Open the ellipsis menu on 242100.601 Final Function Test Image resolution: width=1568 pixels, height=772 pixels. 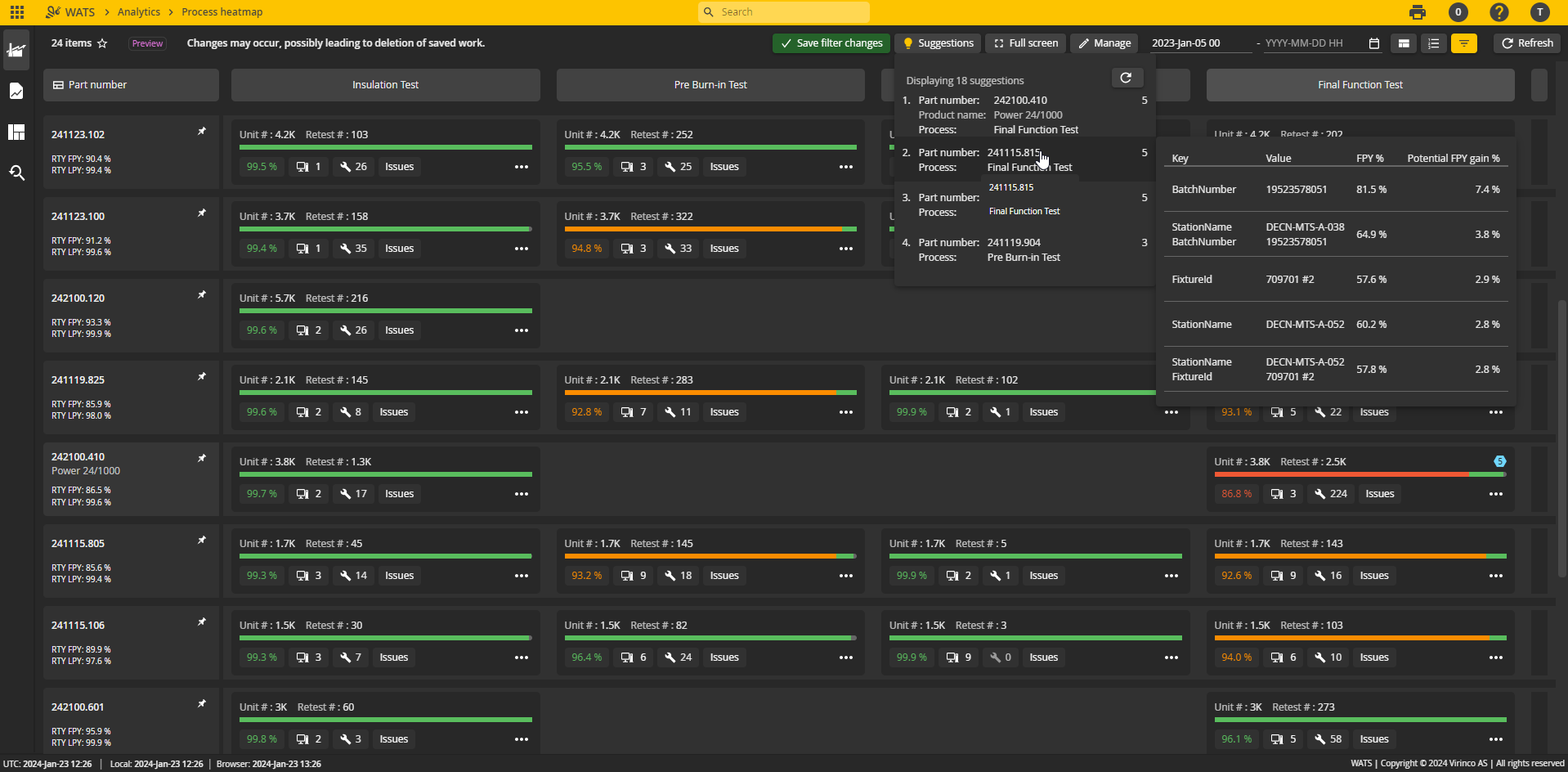[1496, 738]
